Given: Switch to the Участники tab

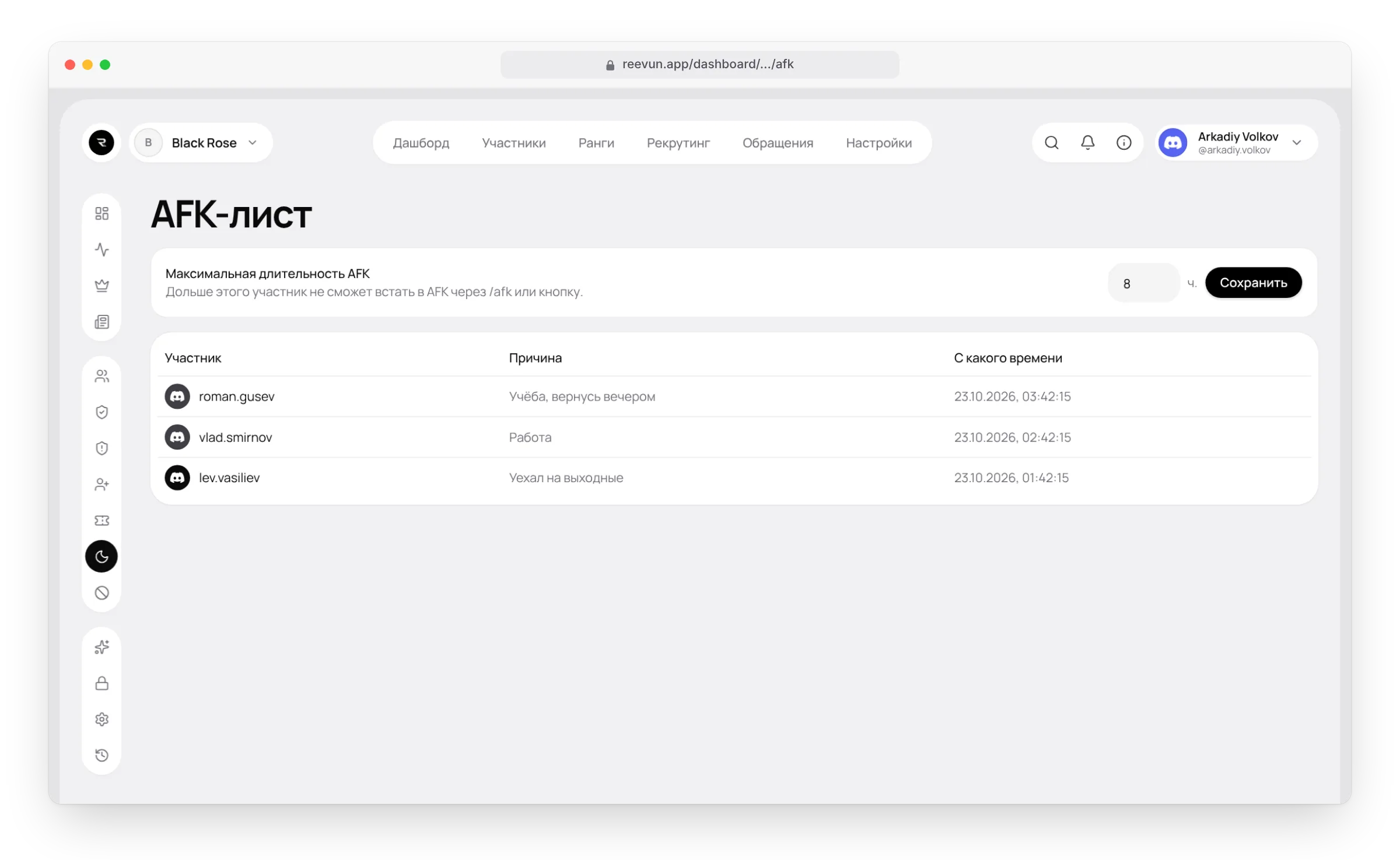Looking at the screenshot, I should [513, 143].
